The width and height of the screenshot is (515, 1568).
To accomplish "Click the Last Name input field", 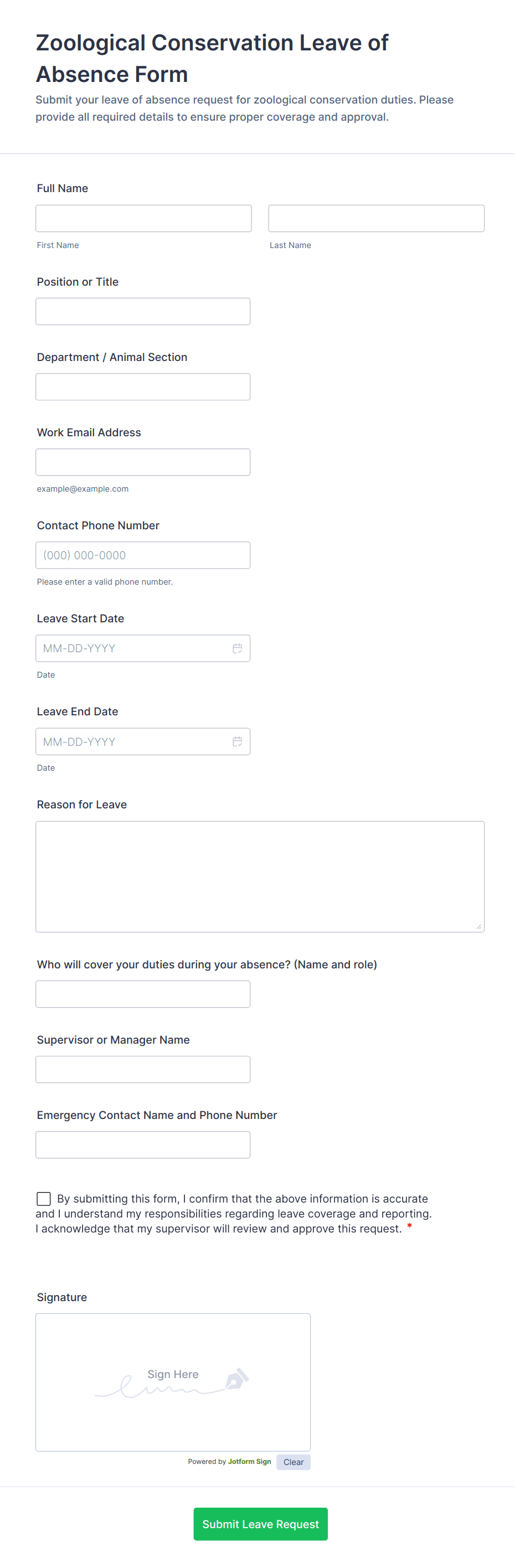I will pos(376,219).
